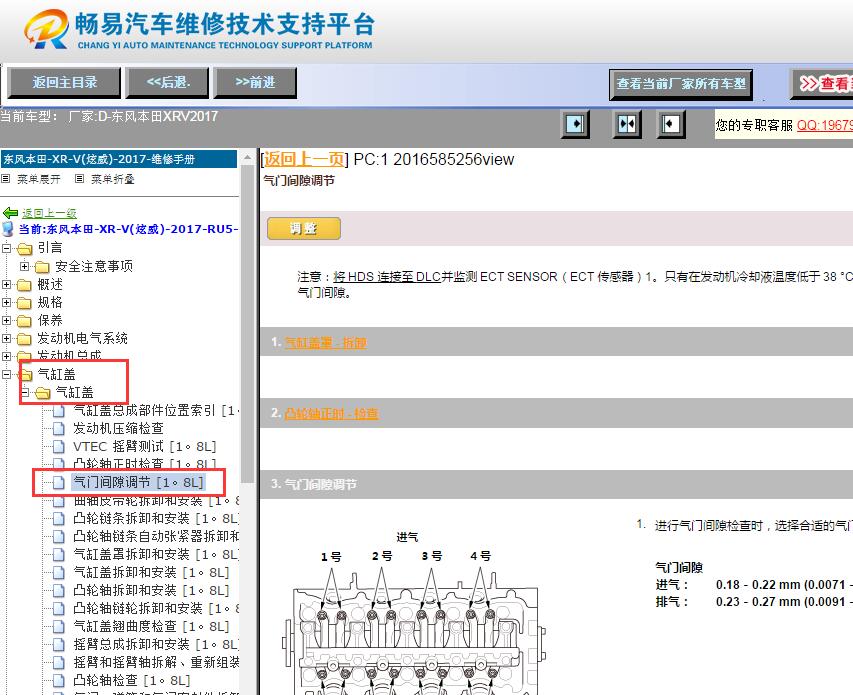Click page icon beside 发动机压缩检查
Image resolution: width=853 pixels, height=695 pixels.
59,429
